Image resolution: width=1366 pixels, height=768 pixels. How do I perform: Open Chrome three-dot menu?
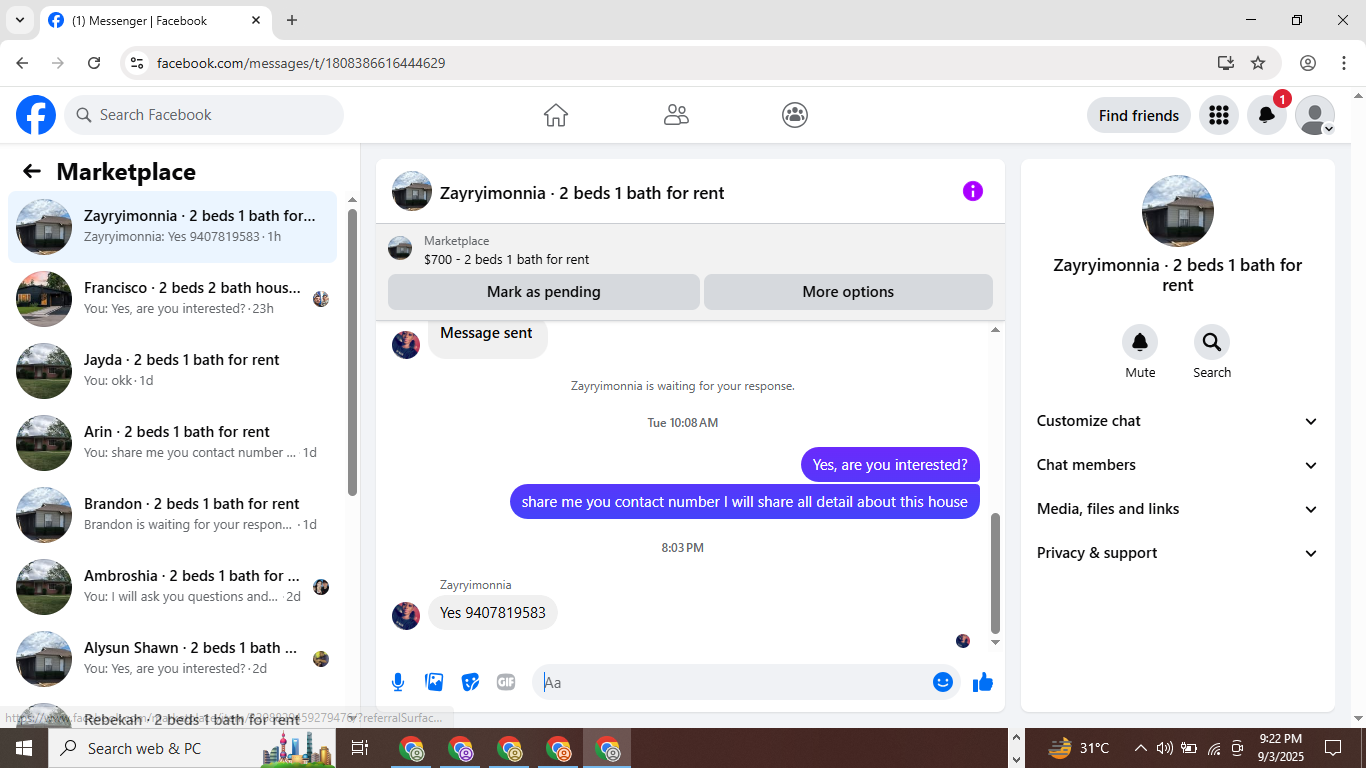point(1344,63)
